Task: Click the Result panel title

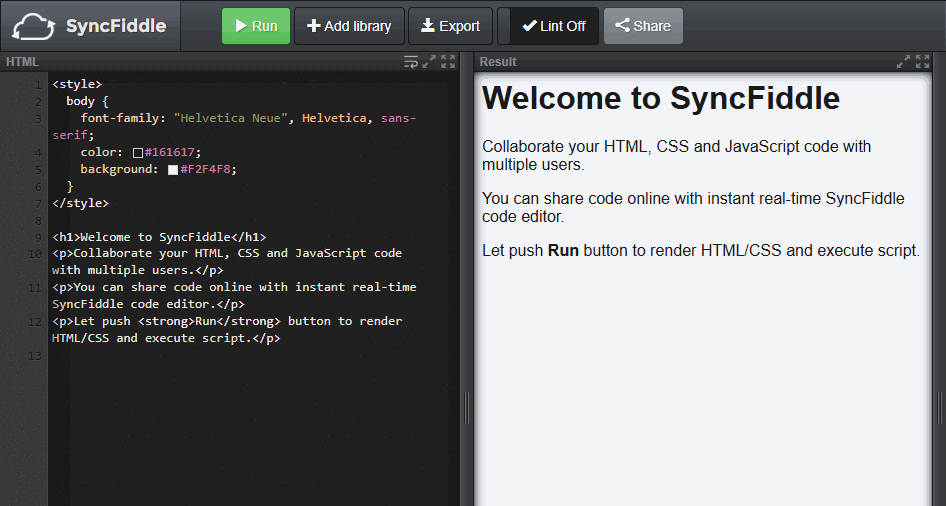Action: (498, 62)
